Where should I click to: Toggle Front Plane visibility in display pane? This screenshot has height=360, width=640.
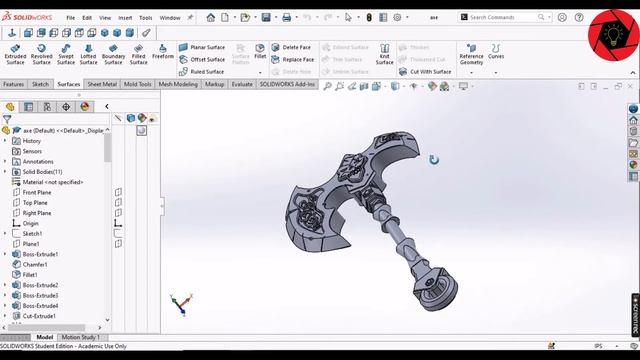coord(118,192)
